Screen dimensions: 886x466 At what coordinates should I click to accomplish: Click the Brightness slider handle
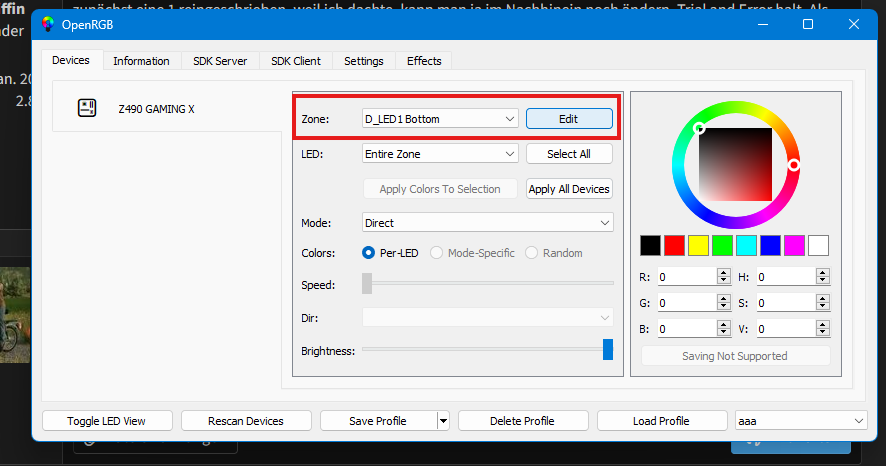coord(608,349)
